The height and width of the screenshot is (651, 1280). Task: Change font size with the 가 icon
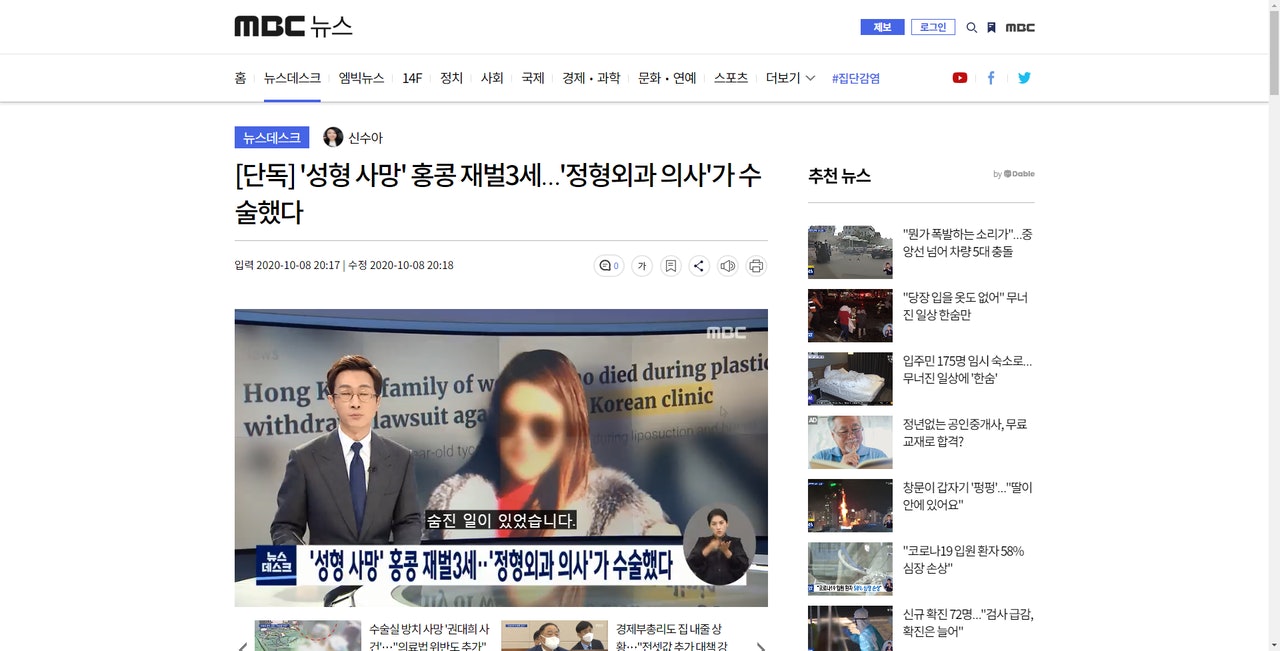(x=641, y=266)
